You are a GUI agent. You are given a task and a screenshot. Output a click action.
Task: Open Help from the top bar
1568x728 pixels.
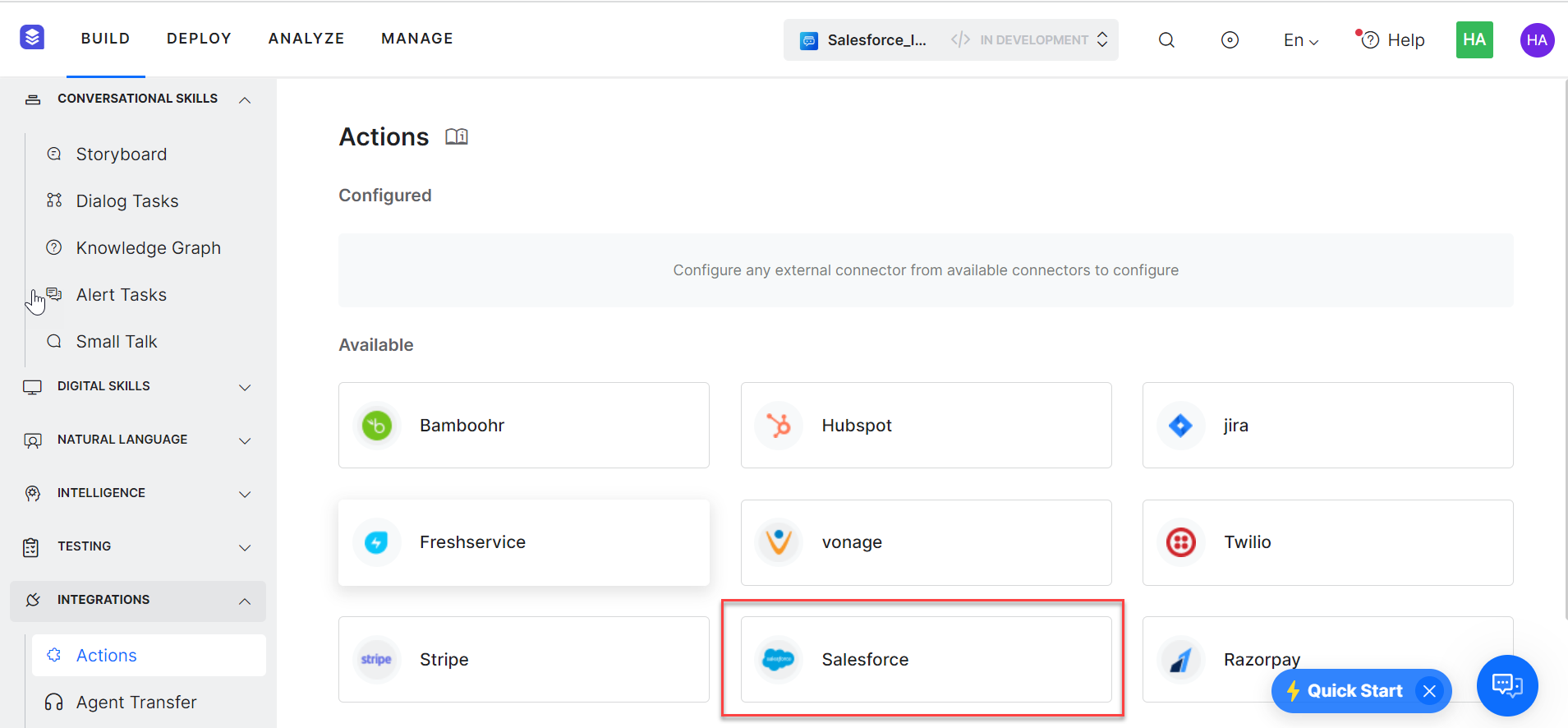pos(1394,40)
